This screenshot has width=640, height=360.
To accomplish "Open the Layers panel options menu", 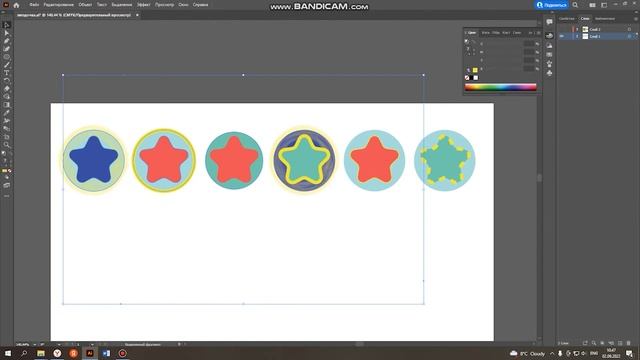I will tap(635, 18).
